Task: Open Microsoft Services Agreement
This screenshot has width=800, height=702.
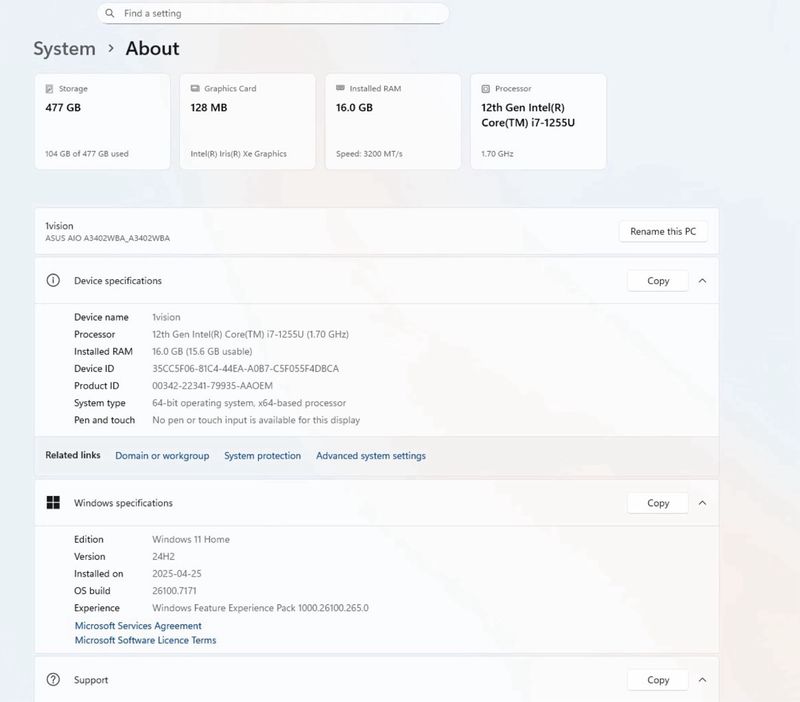Action: click(138, 625)
